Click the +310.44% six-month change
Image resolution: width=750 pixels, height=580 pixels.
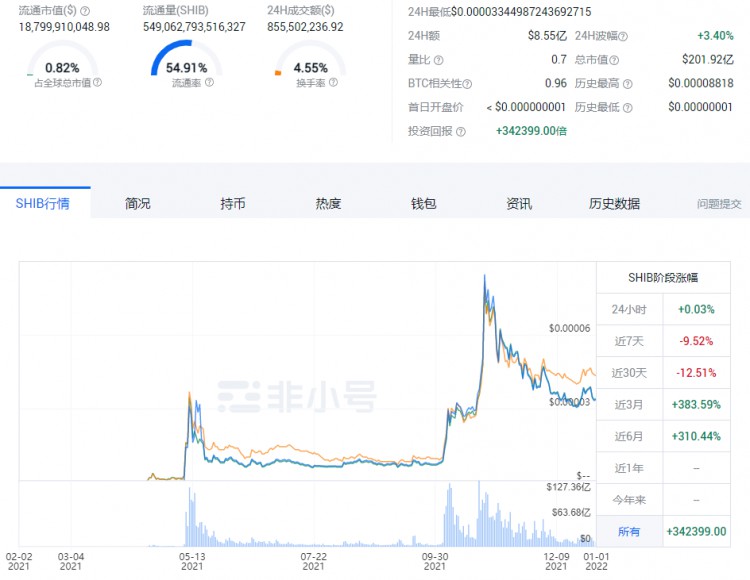tap(696, 436)
